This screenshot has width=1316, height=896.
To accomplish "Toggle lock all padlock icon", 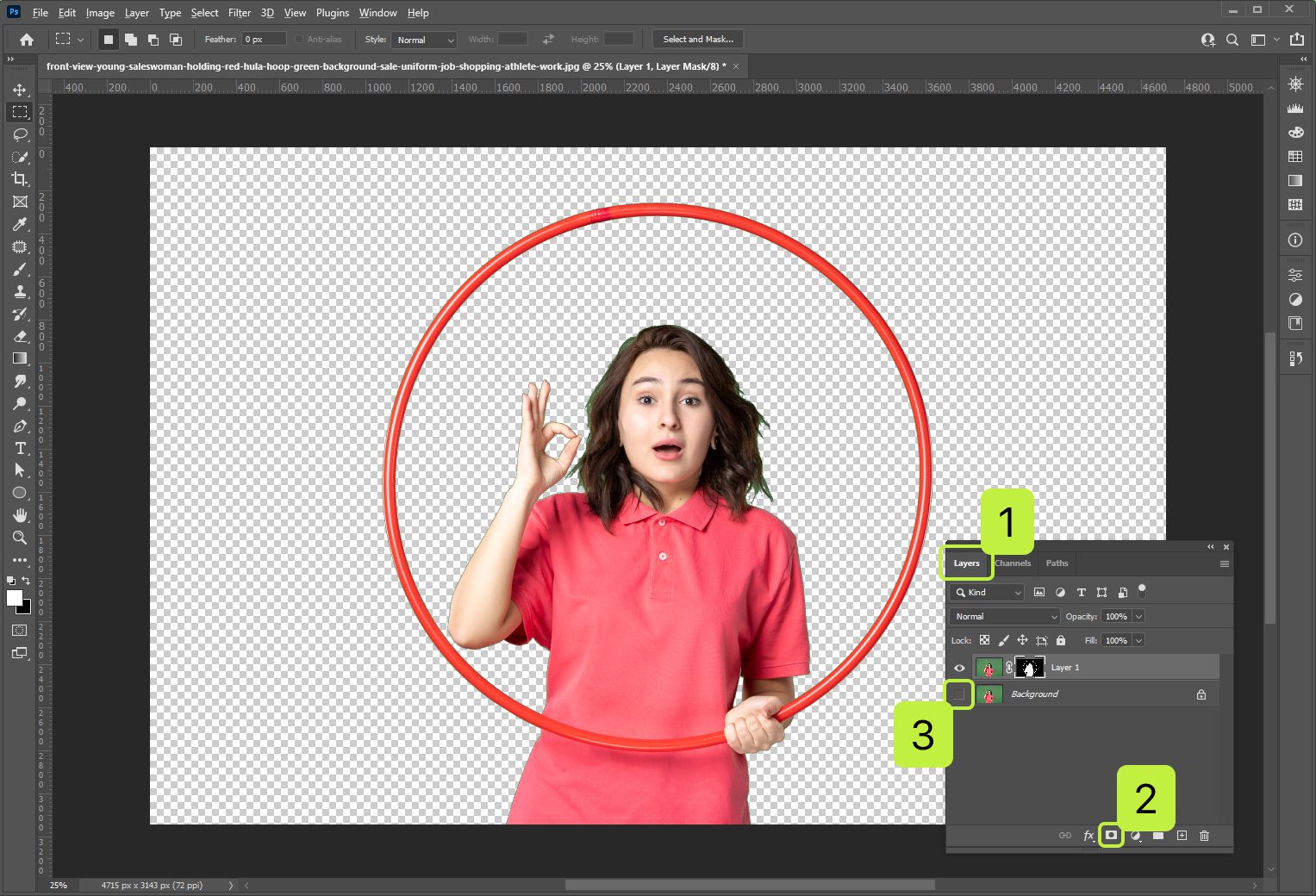I will click(x=1061, y=640).
